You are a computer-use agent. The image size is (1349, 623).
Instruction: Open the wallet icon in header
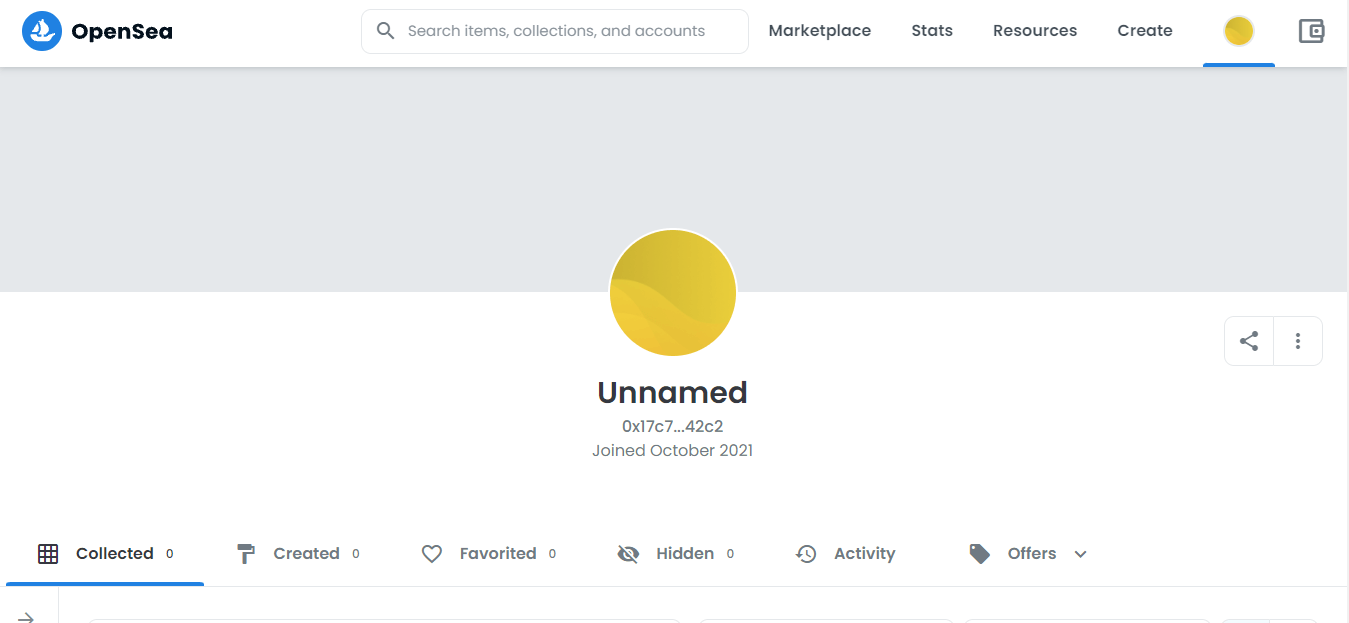[x=1311, y=31]
